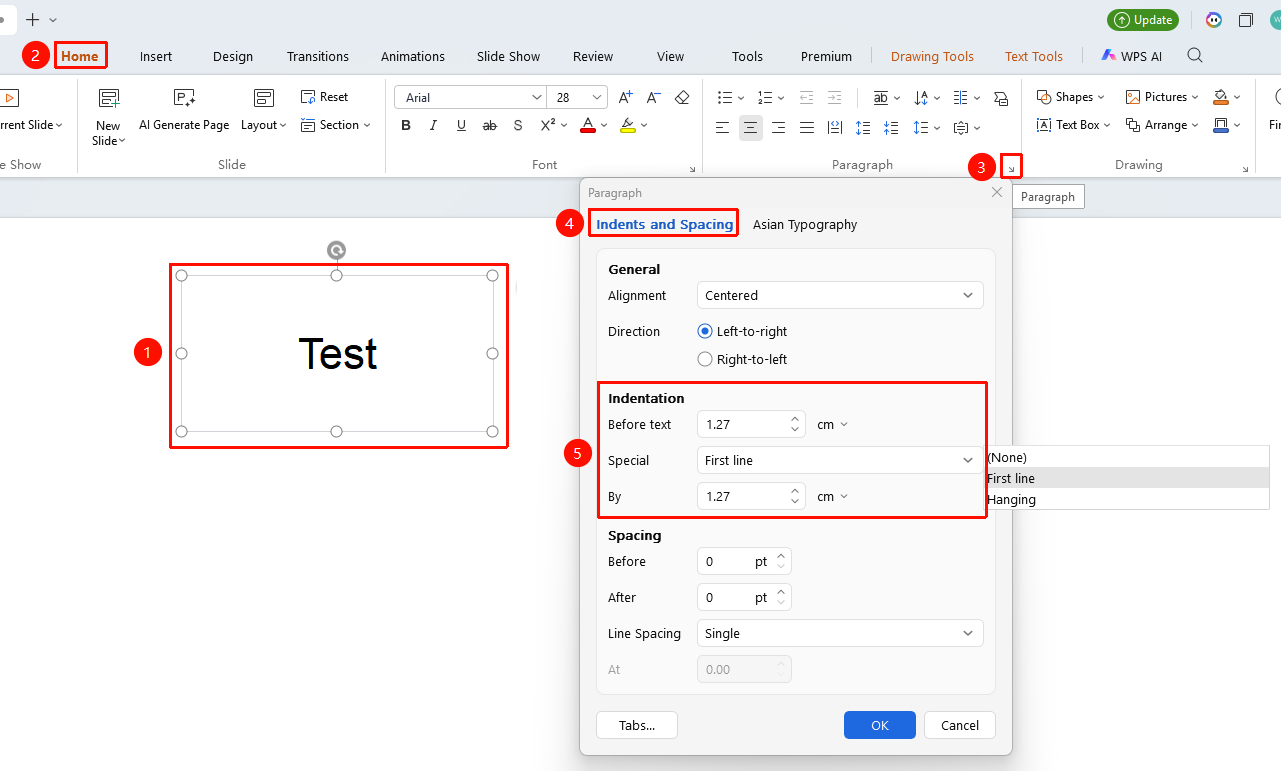Click the Tabs... button
This screenshot has height=771, width=1281.
(x=637, y=725)
